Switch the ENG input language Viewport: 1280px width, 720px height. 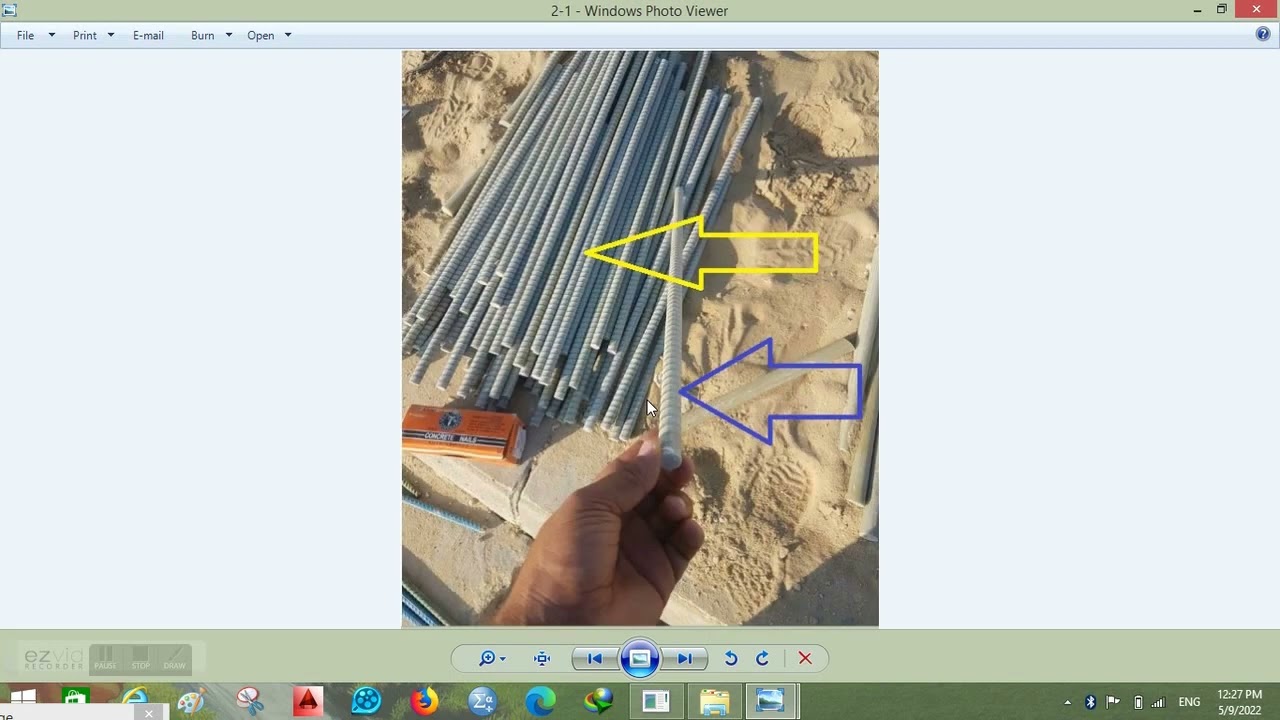pyautogui.click(x=1189, y=702)
